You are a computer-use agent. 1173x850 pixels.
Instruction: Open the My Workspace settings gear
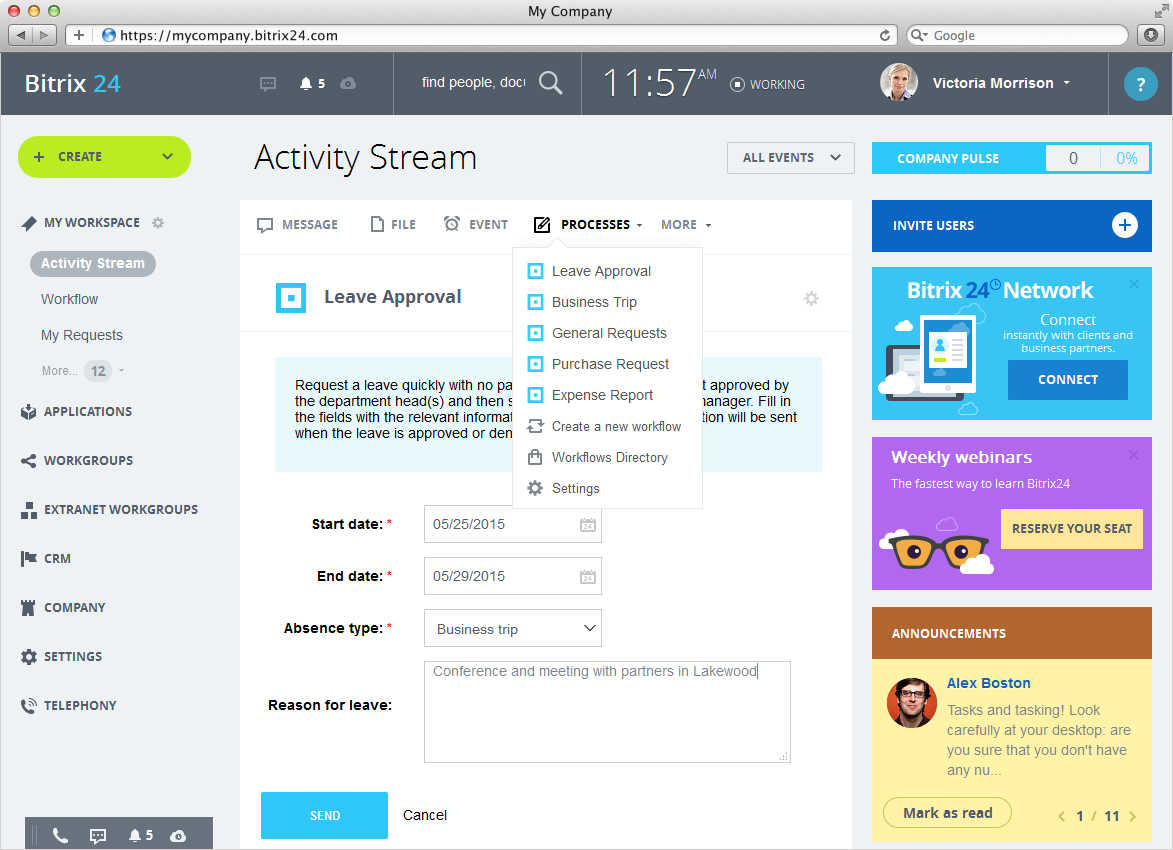158,223
